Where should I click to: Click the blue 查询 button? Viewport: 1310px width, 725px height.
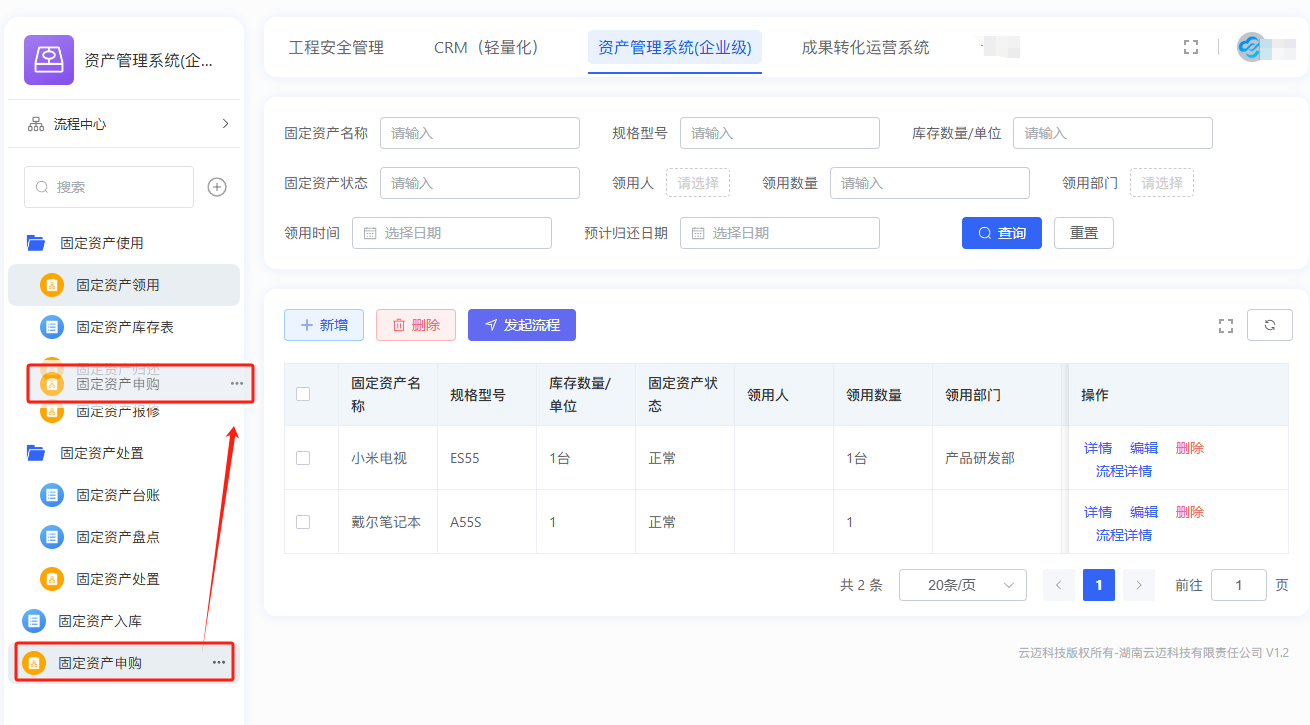(x=1001, y=233)
